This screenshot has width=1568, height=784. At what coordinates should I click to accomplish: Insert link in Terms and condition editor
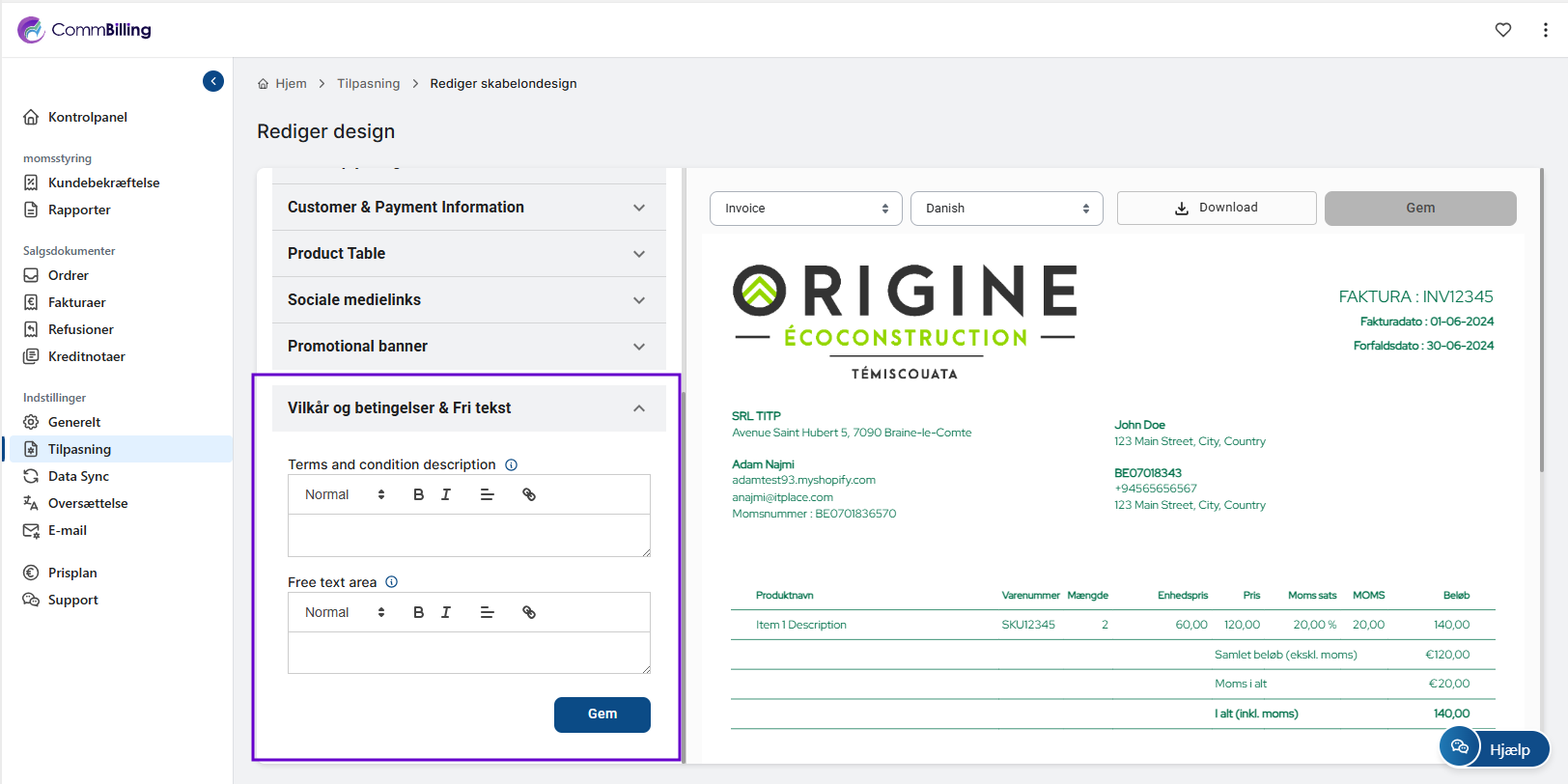click(x=529, y=494)
